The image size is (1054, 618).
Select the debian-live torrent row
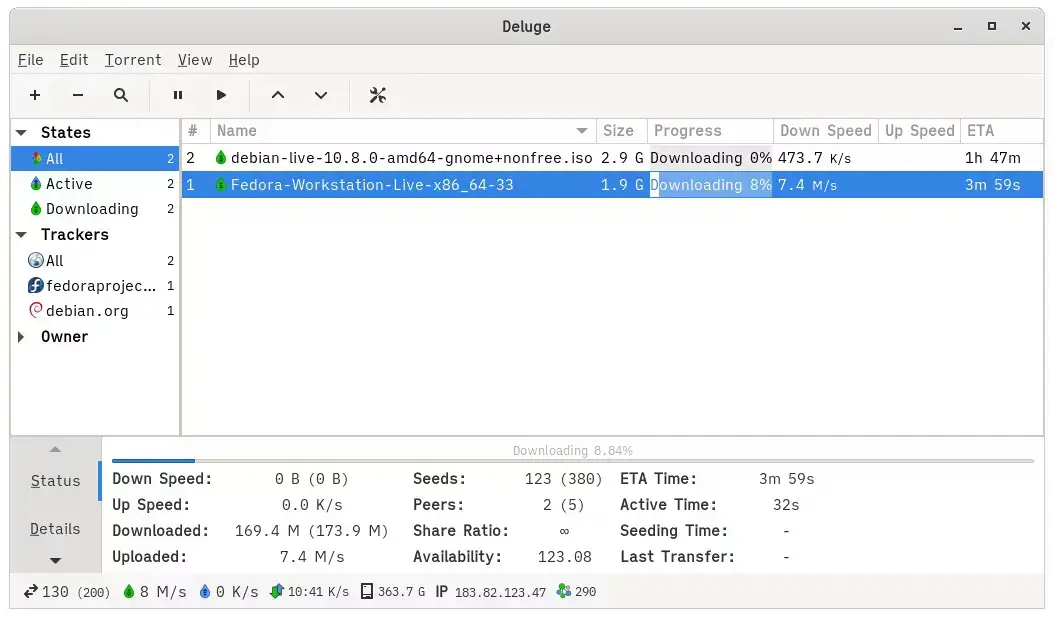612,158
